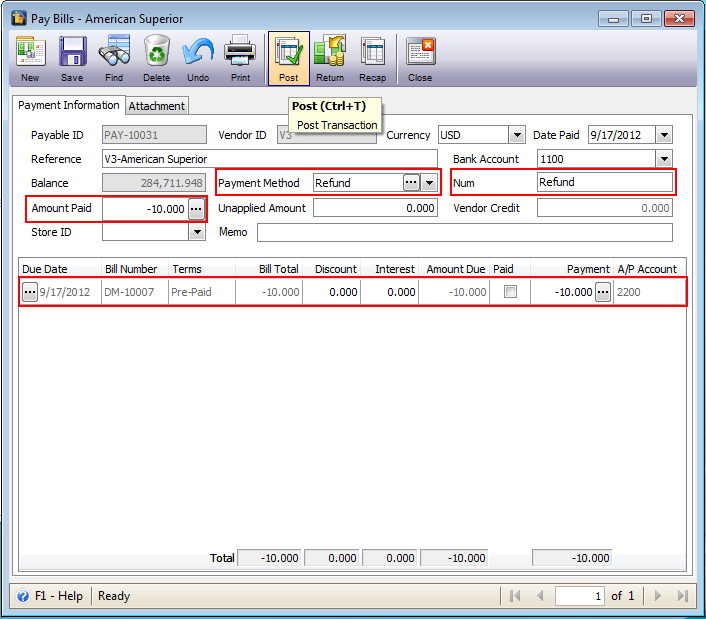Click the Payable ID field PAY-10031
The height and width of the screenshot is (619, 706).
154,135
